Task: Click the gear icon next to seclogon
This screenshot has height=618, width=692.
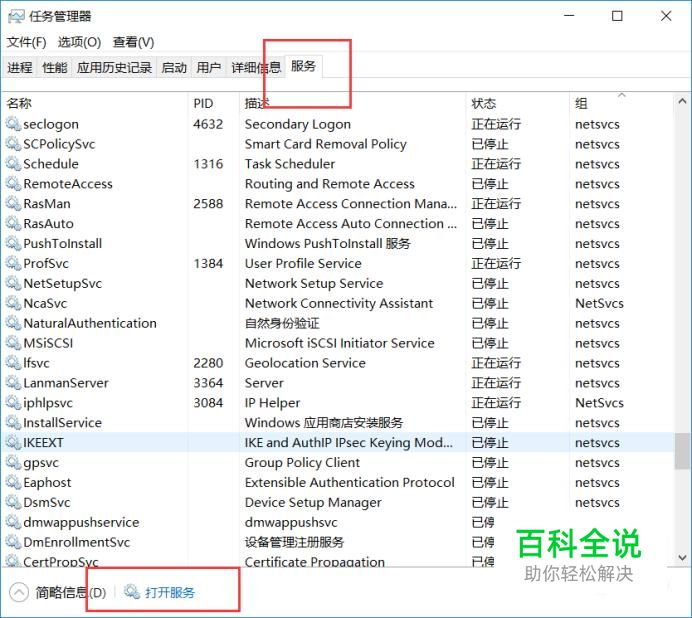Action: point(13,124)
